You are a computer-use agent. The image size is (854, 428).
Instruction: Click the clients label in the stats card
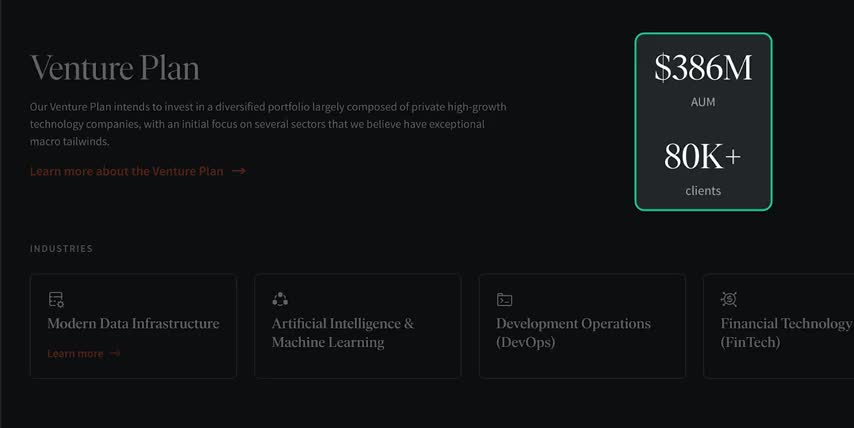coord(703,190)
